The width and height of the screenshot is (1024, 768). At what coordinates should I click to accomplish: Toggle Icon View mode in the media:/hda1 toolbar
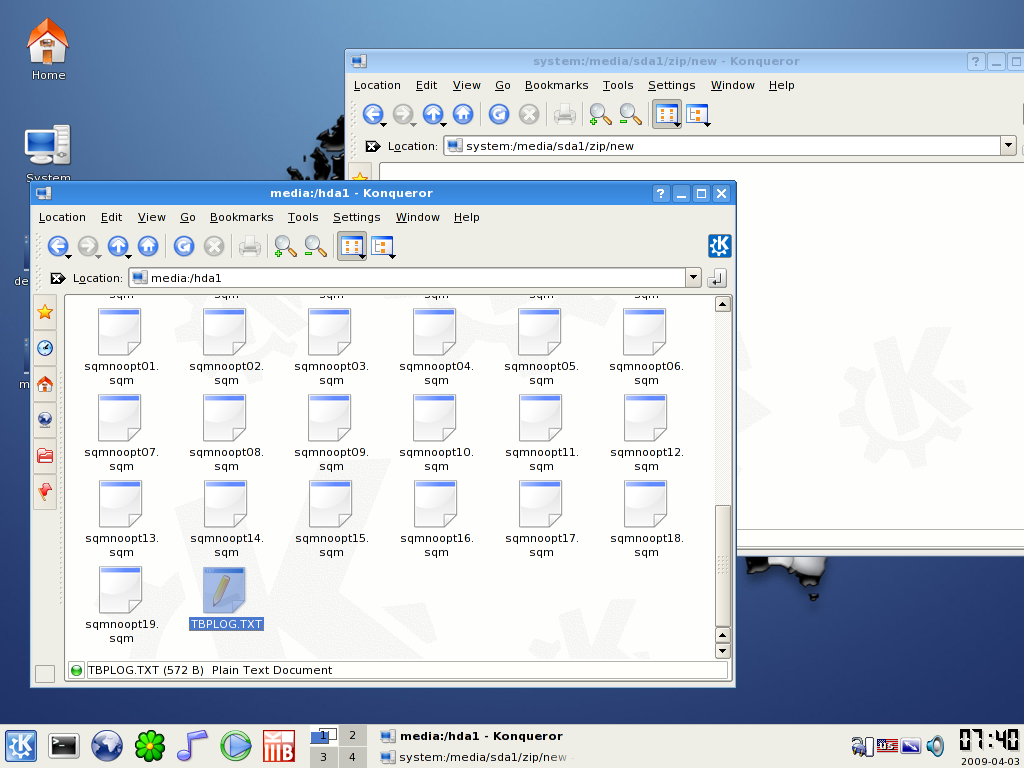350,245
